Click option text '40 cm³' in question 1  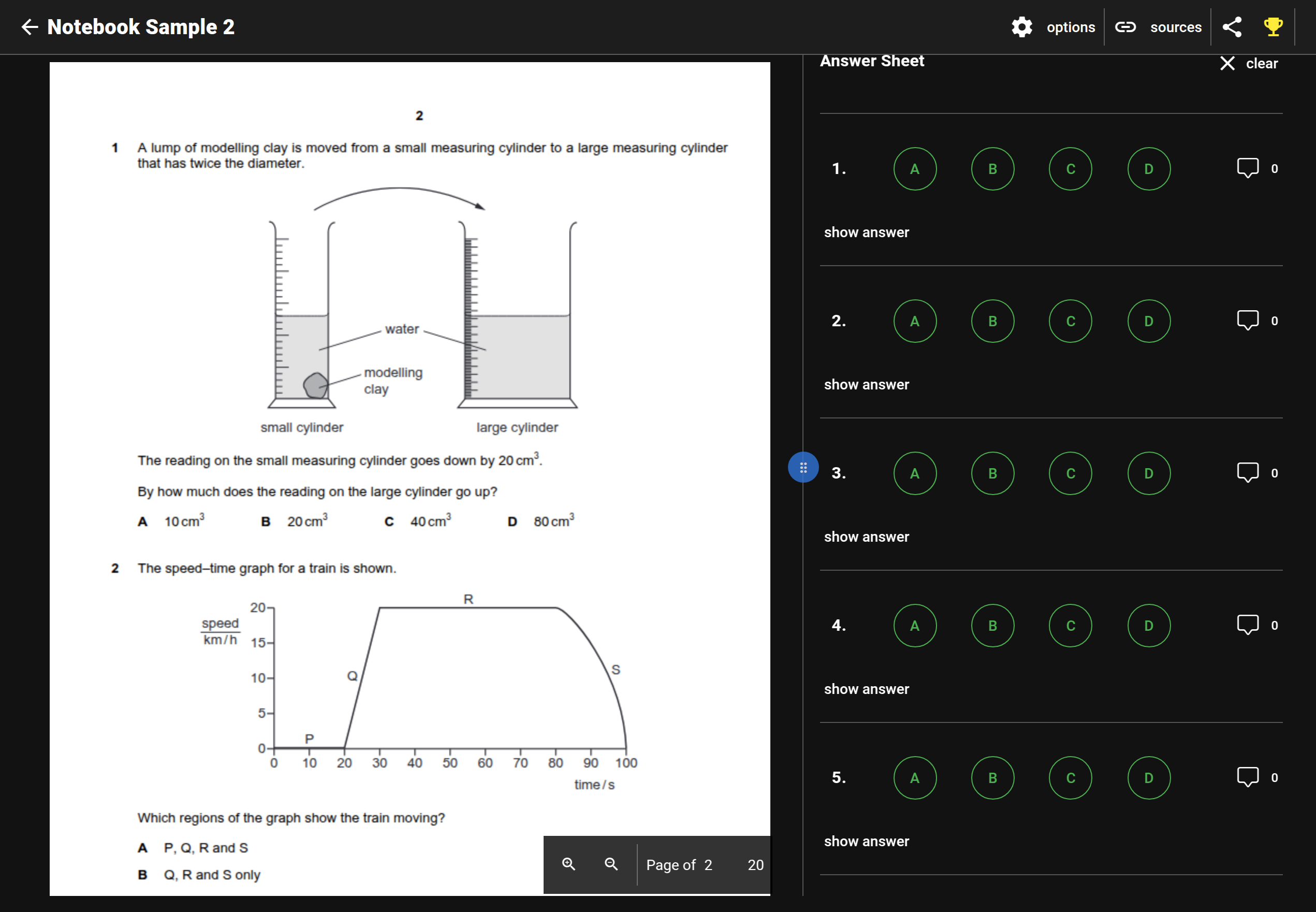[430, 520]
